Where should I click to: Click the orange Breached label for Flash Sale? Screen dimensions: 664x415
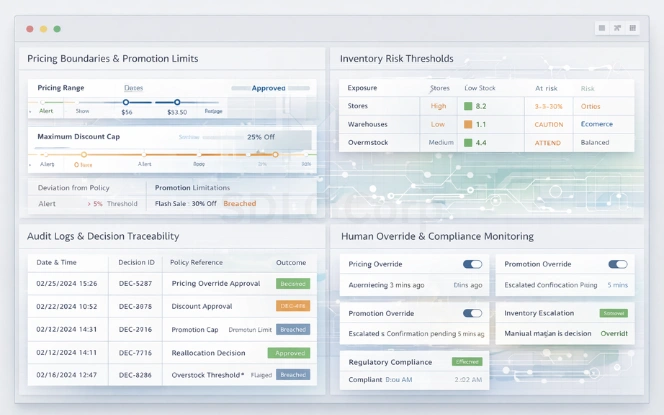click(240, 204)
